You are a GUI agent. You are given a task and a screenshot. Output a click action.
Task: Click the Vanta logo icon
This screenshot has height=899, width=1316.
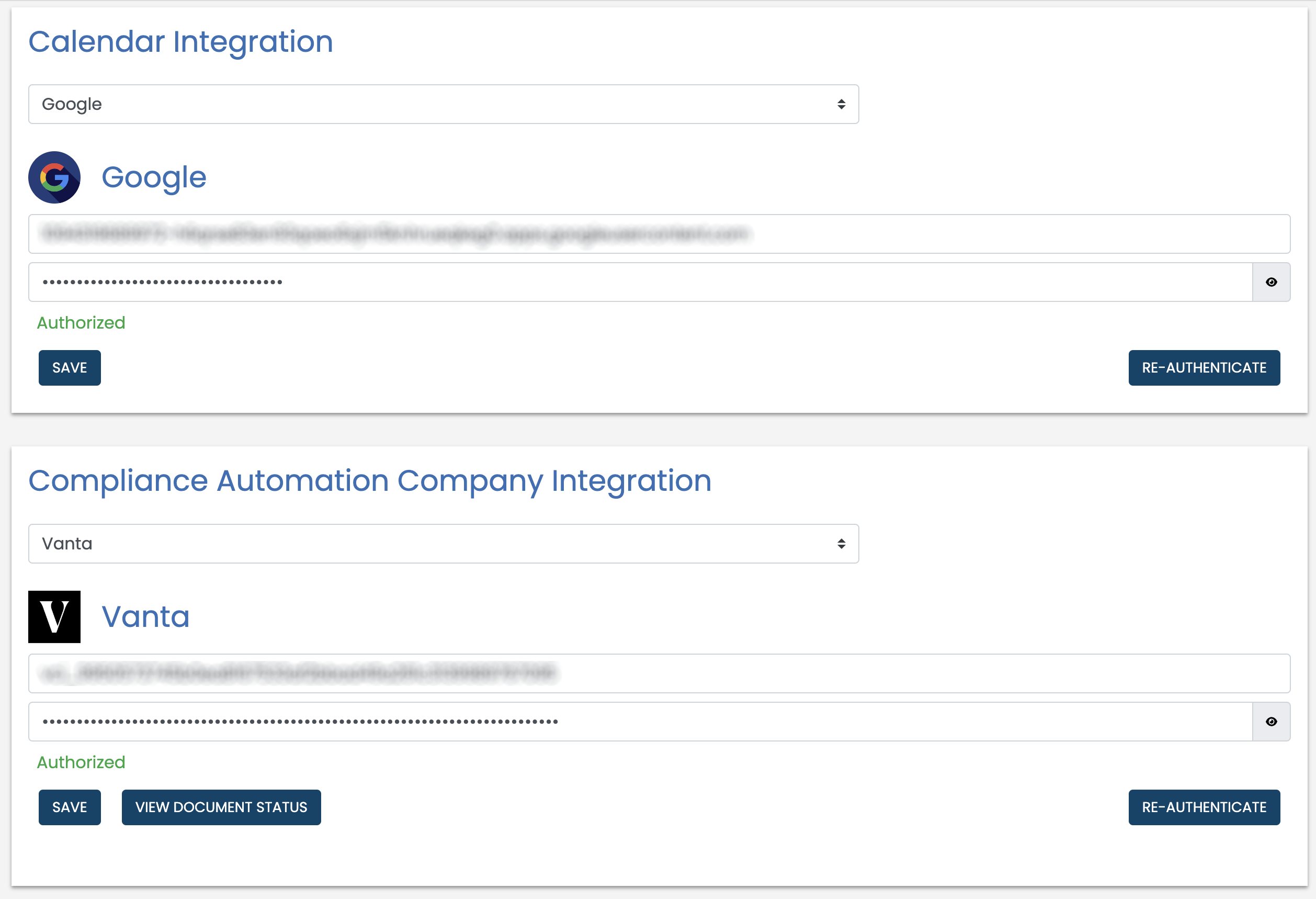[x=54, y=616]
